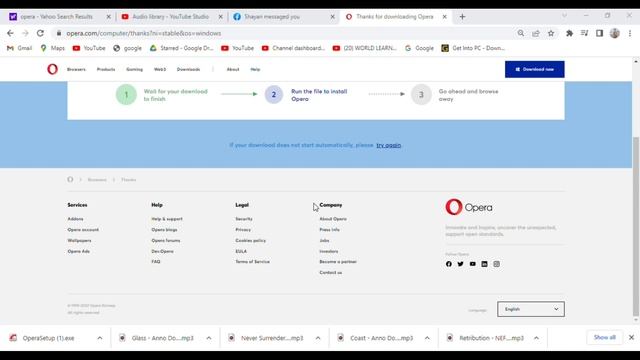Click the browser back arrow
The image size is (640, 360).
point(10,33)
